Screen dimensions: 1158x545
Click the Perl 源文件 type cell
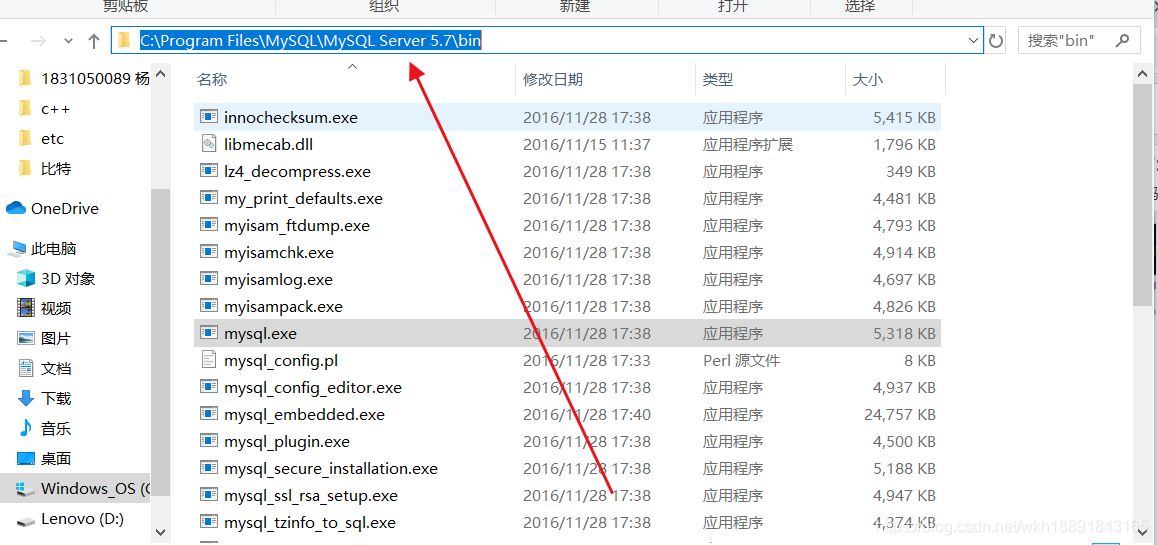coord(741,361)
